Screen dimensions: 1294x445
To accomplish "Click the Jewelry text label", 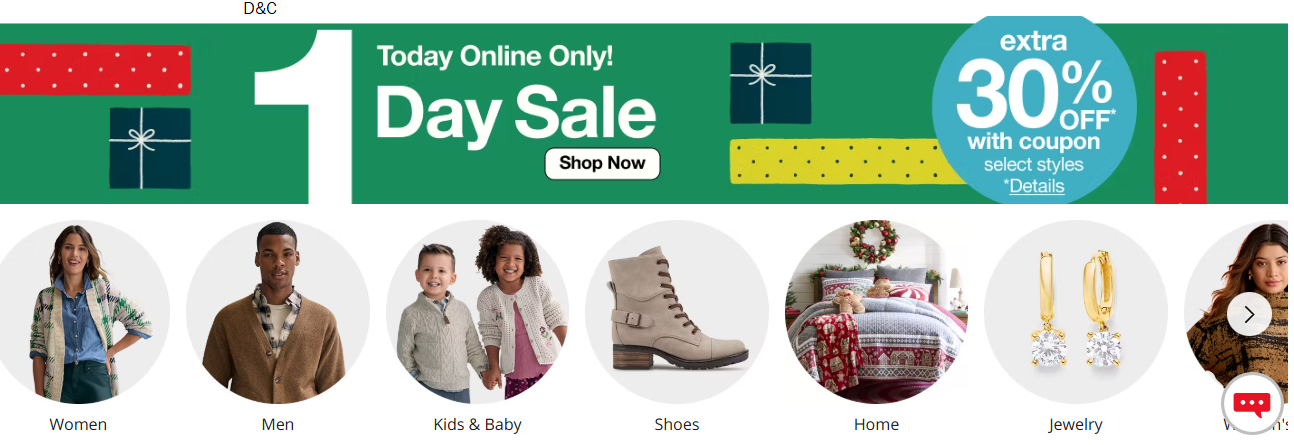I will [1076, 425].
